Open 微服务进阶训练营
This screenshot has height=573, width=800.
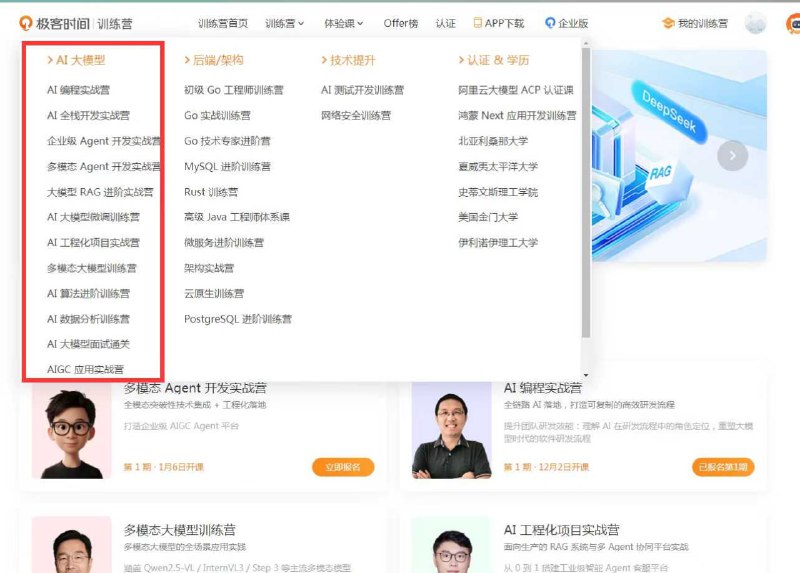[224, 243]
